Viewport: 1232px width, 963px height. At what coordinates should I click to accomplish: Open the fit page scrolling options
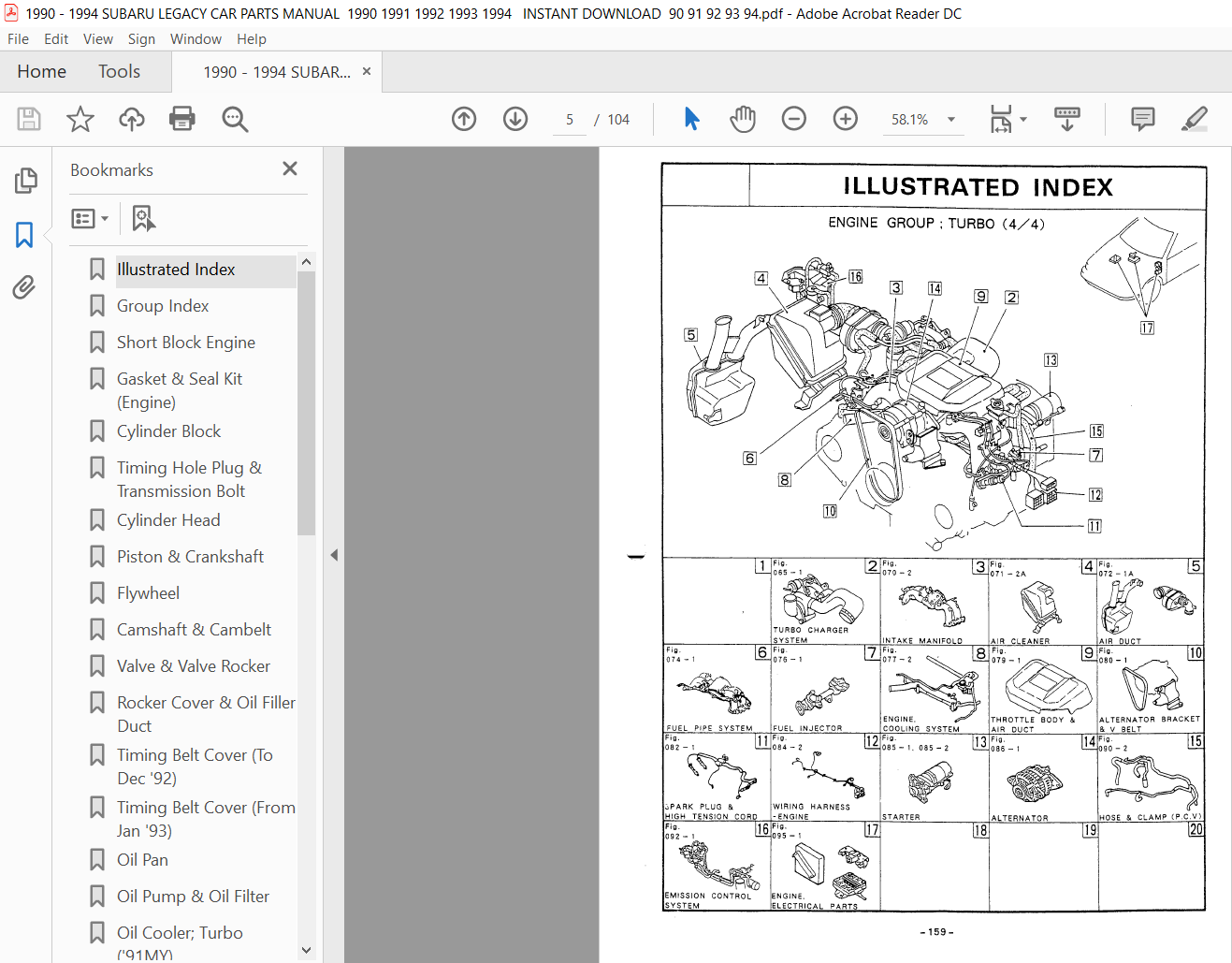coord(1001,119)
